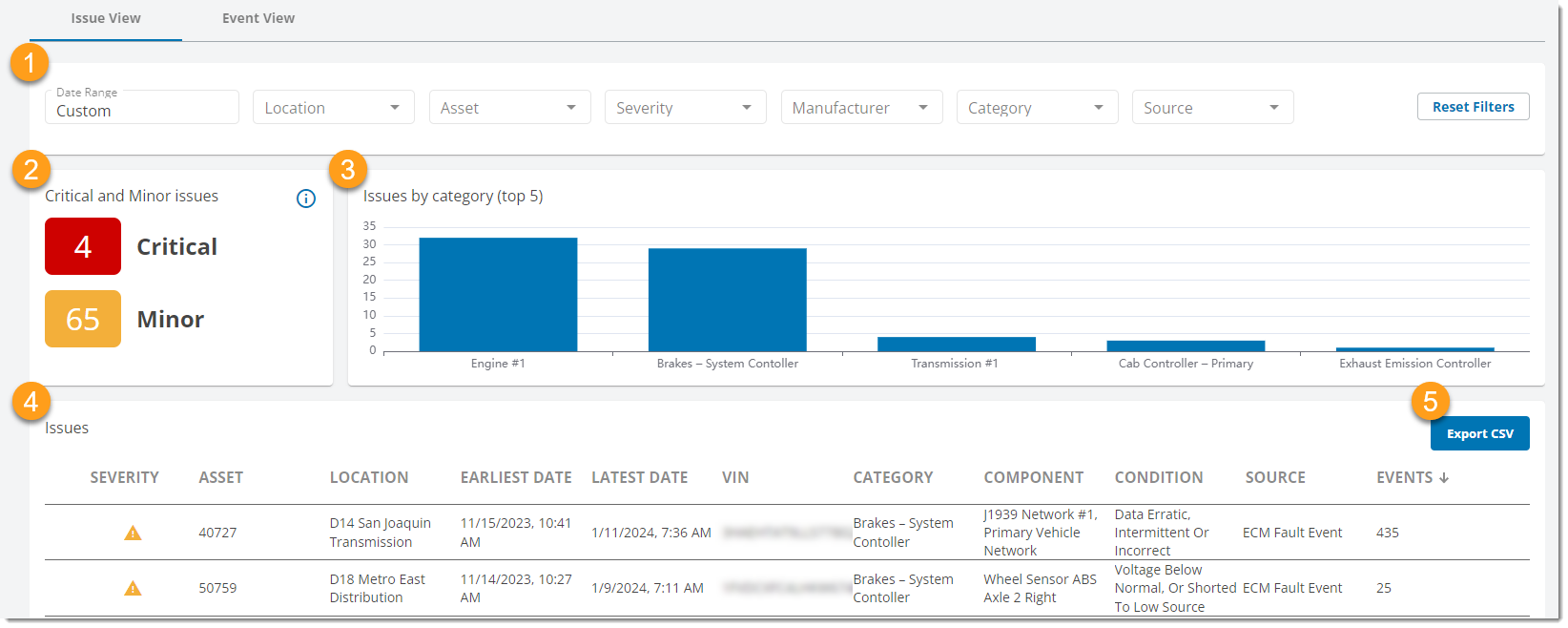Click the D14 San Joaquin Transmission location
The image size is (1568, 628).
[x=381, y=533]
